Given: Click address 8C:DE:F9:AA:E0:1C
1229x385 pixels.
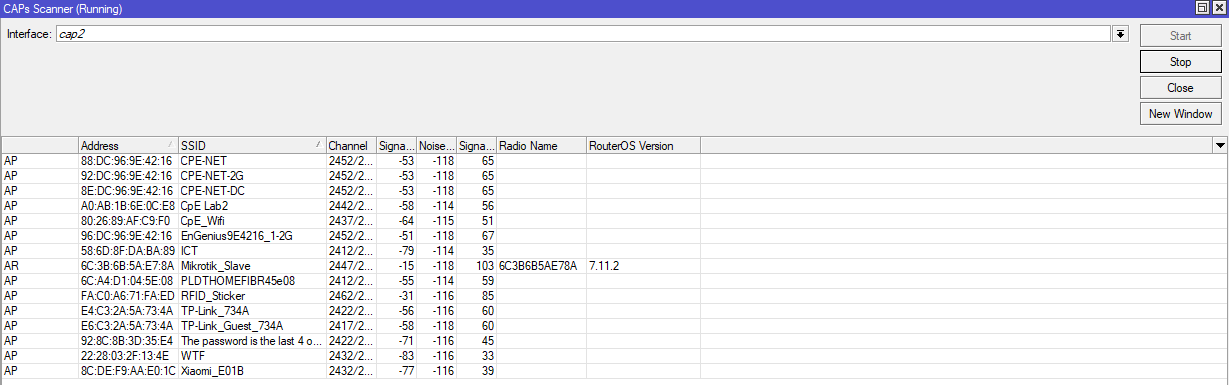Looking at the screenshot, I should pos(128,370).
